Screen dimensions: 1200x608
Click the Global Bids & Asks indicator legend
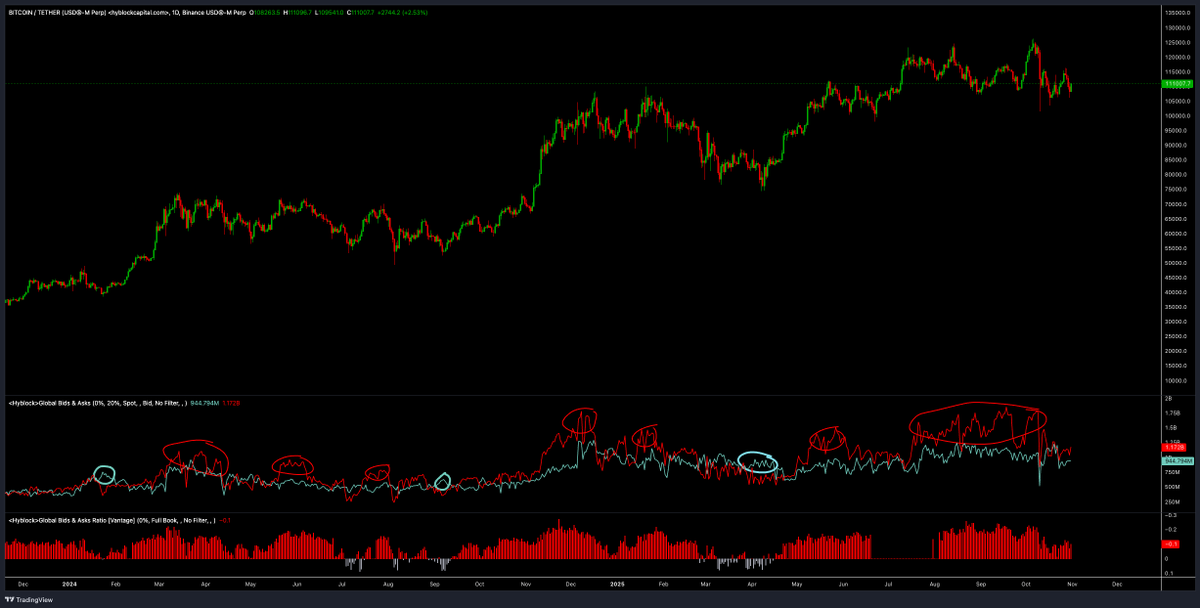click(x=98, y=403)
